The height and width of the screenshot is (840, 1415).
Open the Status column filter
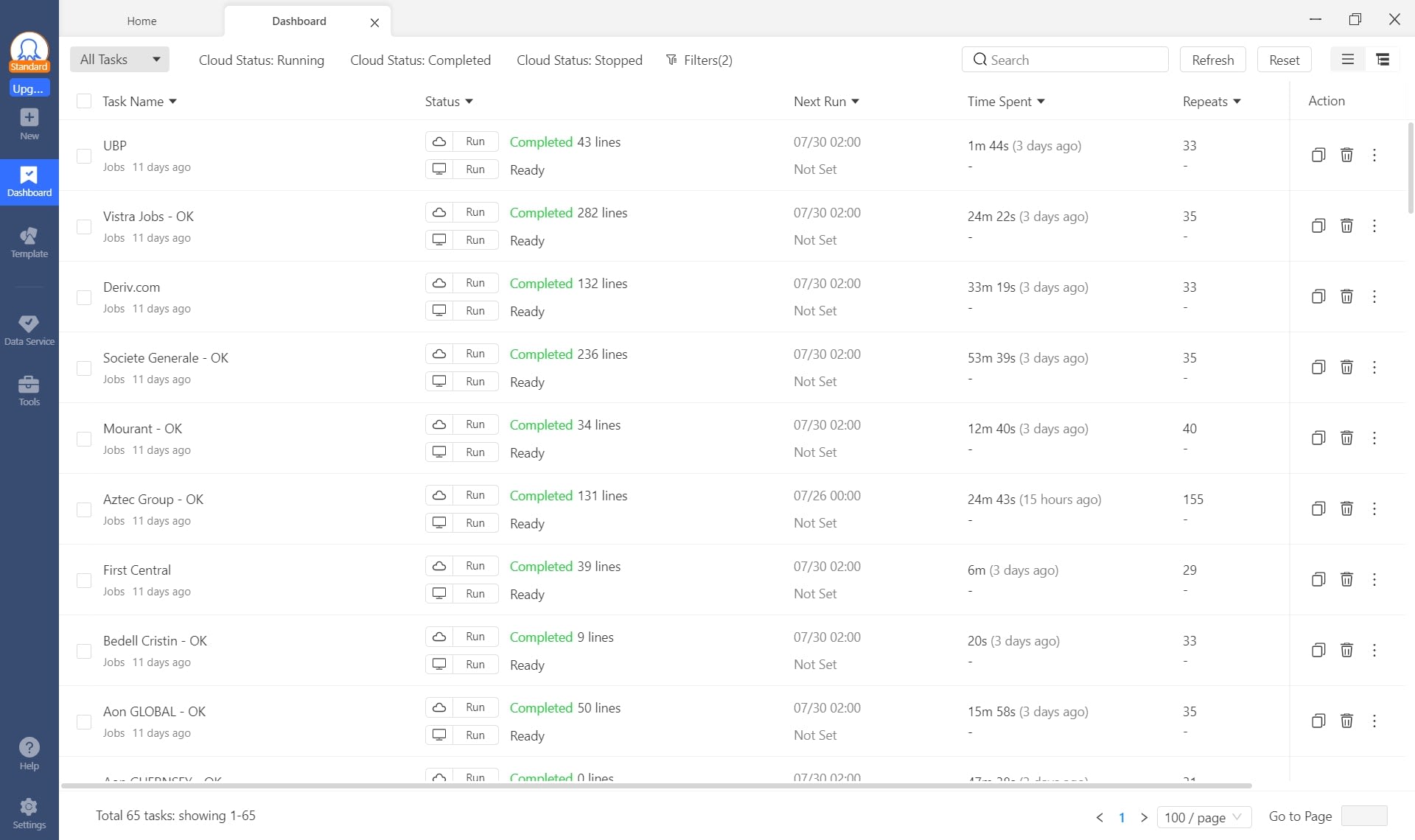449,102
